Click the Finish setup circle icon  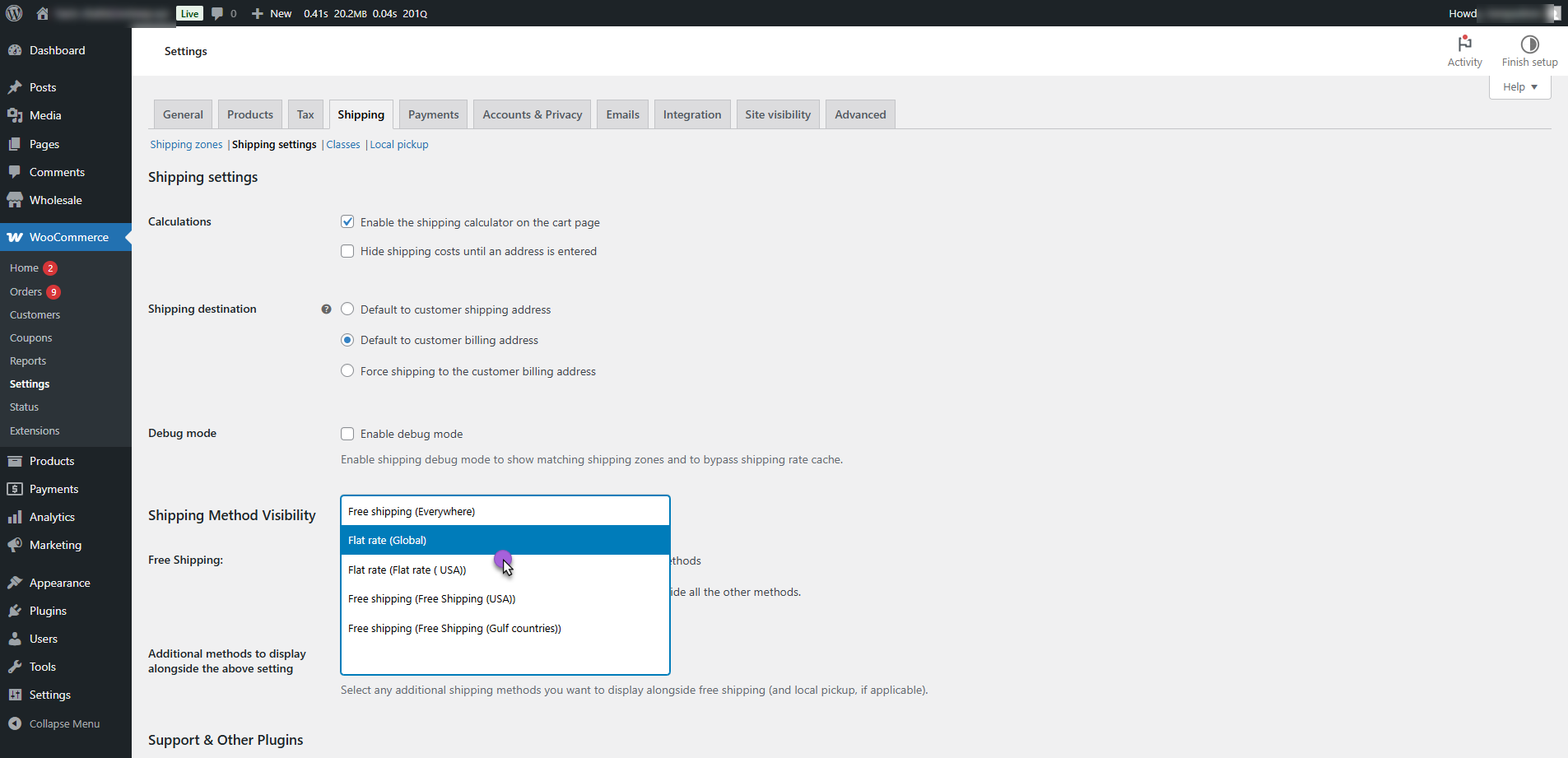tap(1529, 44)
